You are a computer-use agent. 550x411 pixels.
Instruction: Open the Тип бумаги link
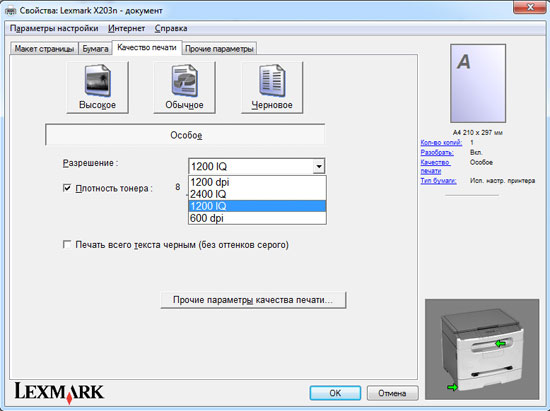point(438,181)
